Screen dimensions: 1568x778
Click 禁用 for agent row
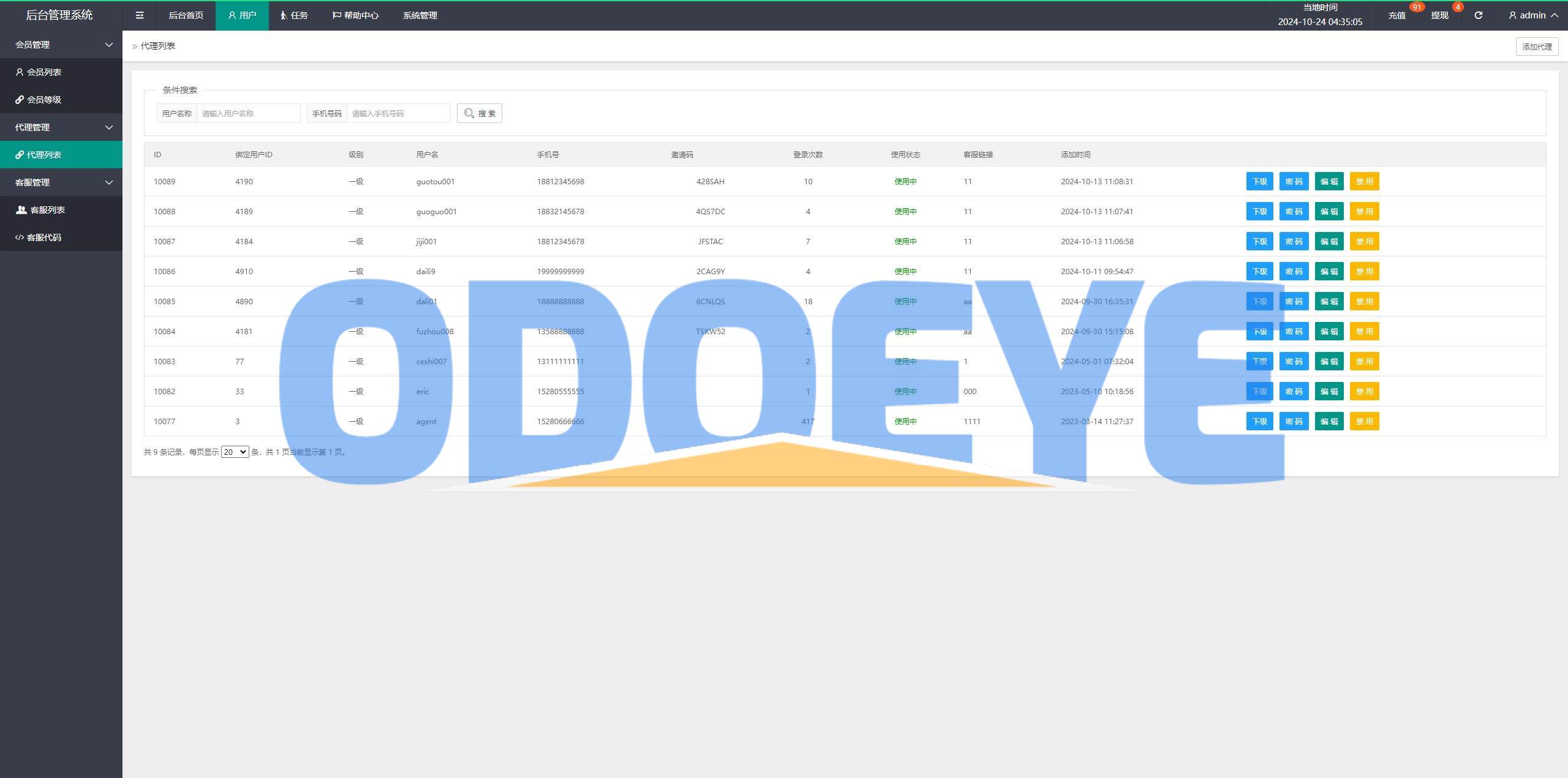(1364, 421)
